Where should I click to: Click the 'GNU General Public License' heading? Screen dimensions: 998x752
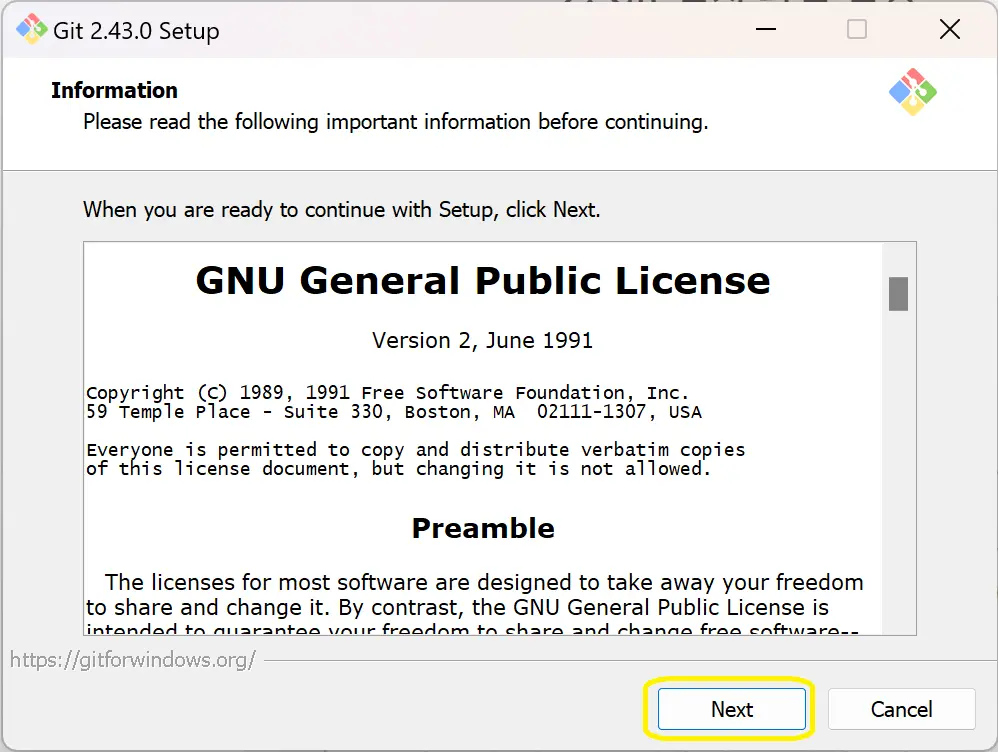[x=483, y=280]
